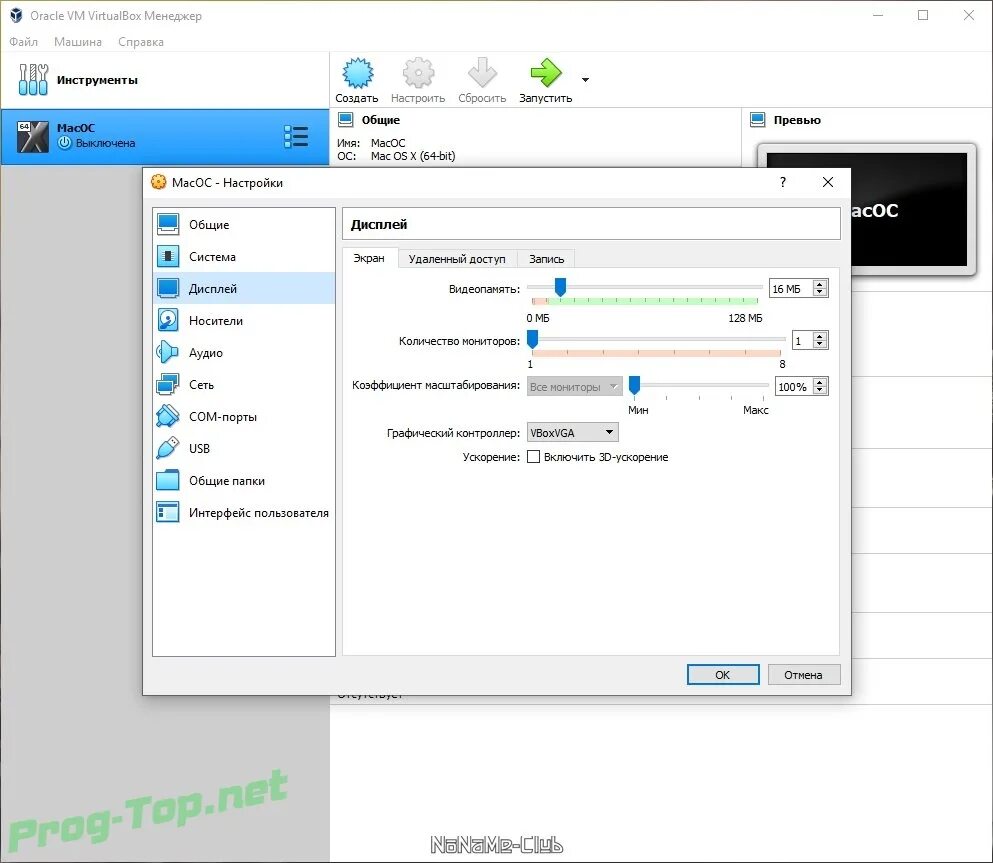Switch to the Удаленный доступ tab
This screenshot has width=993, height=863.
tap(457, 259)
